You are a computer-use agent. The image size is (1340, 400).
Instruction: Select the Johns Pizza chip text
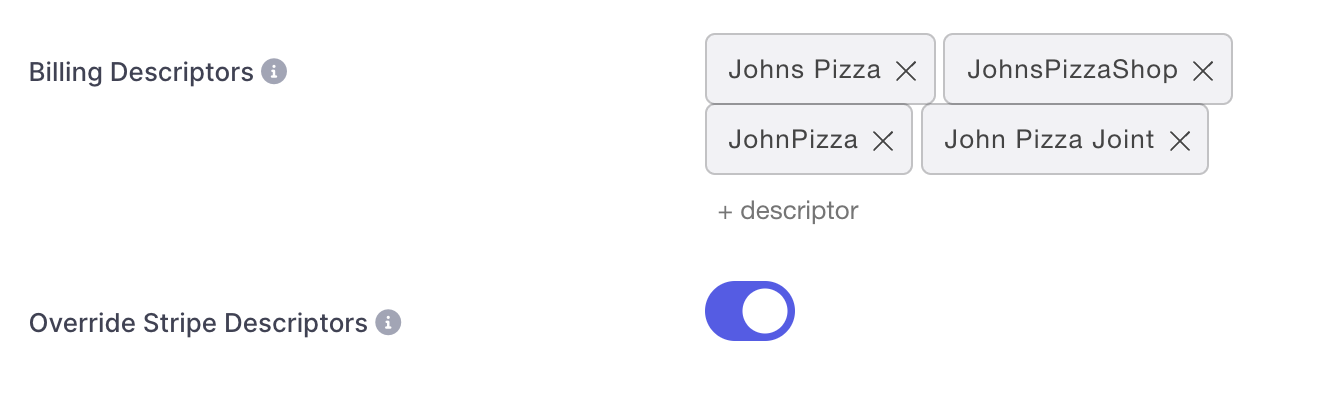tap(805, 70)
